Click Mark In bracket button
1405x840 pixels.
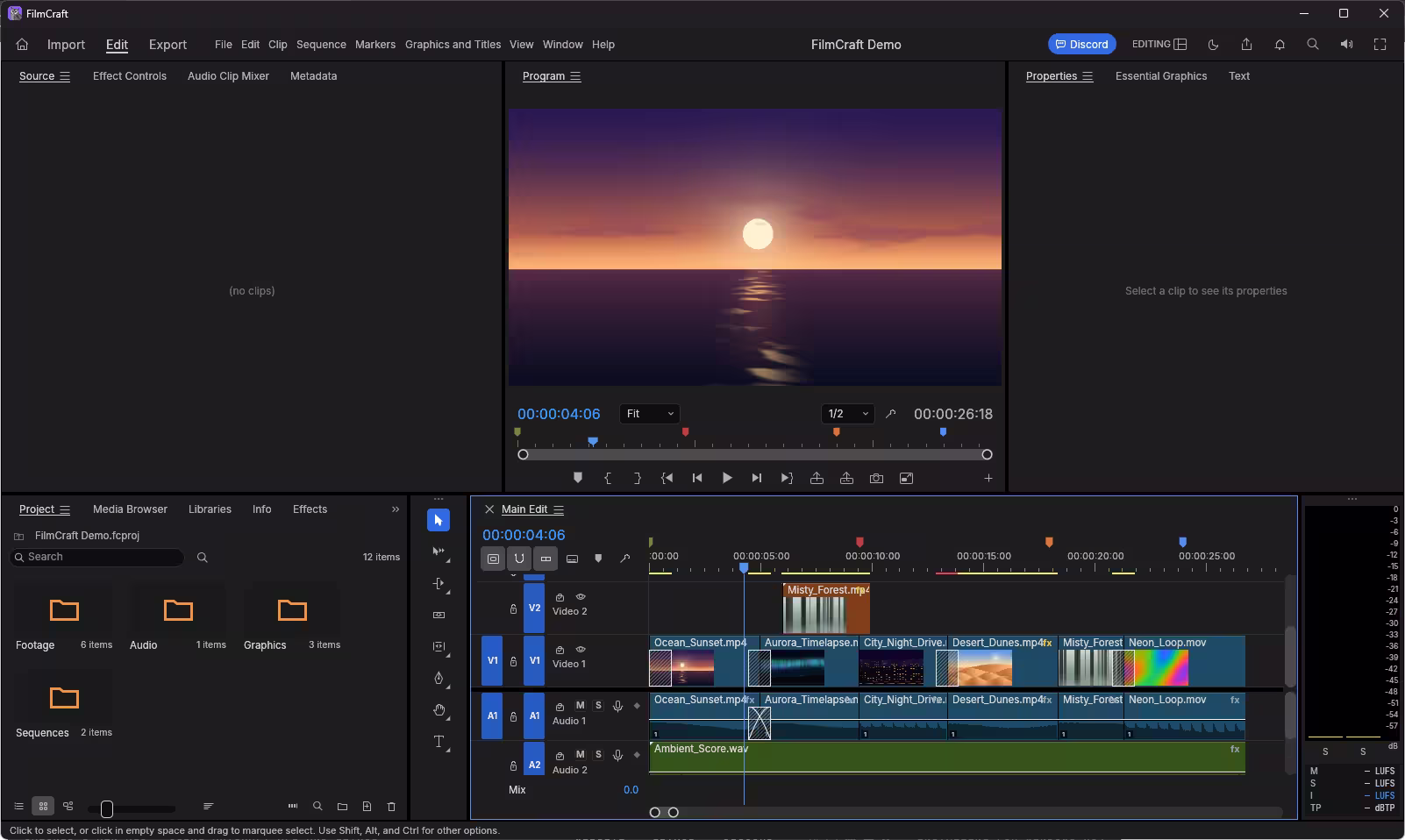click(x=608, y=478)
